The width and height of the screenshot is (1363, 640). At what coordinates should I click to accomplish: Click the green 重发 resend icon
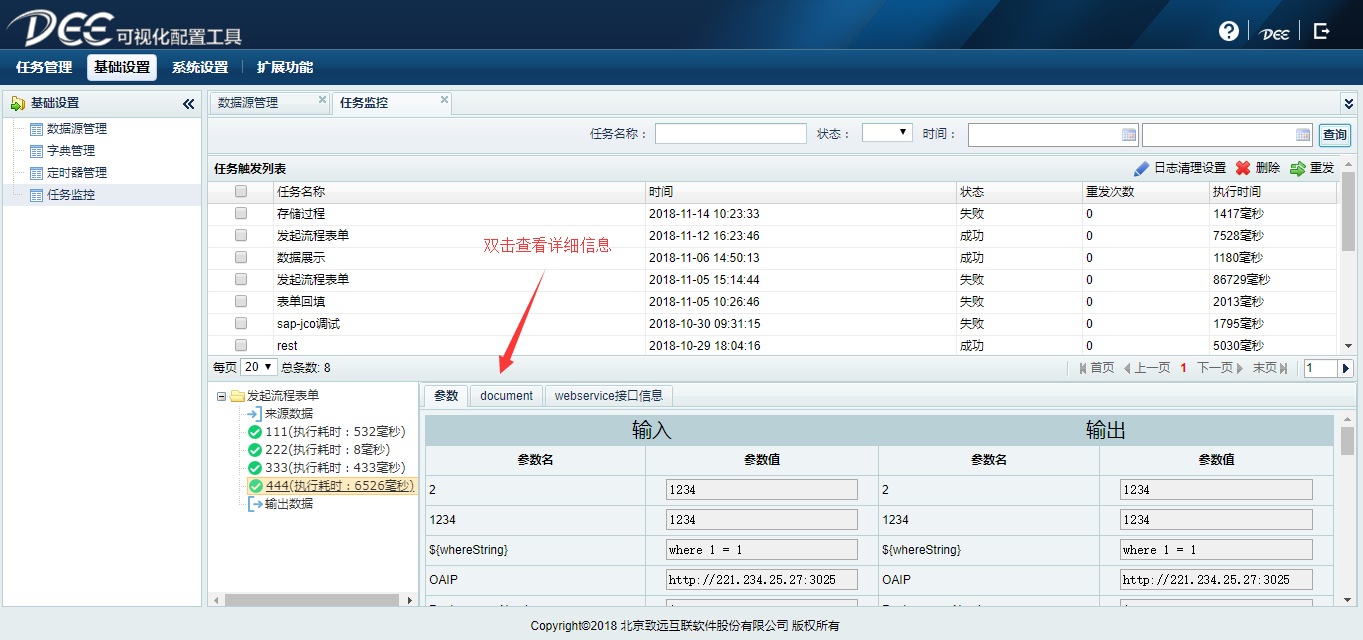coord(1298,169)
